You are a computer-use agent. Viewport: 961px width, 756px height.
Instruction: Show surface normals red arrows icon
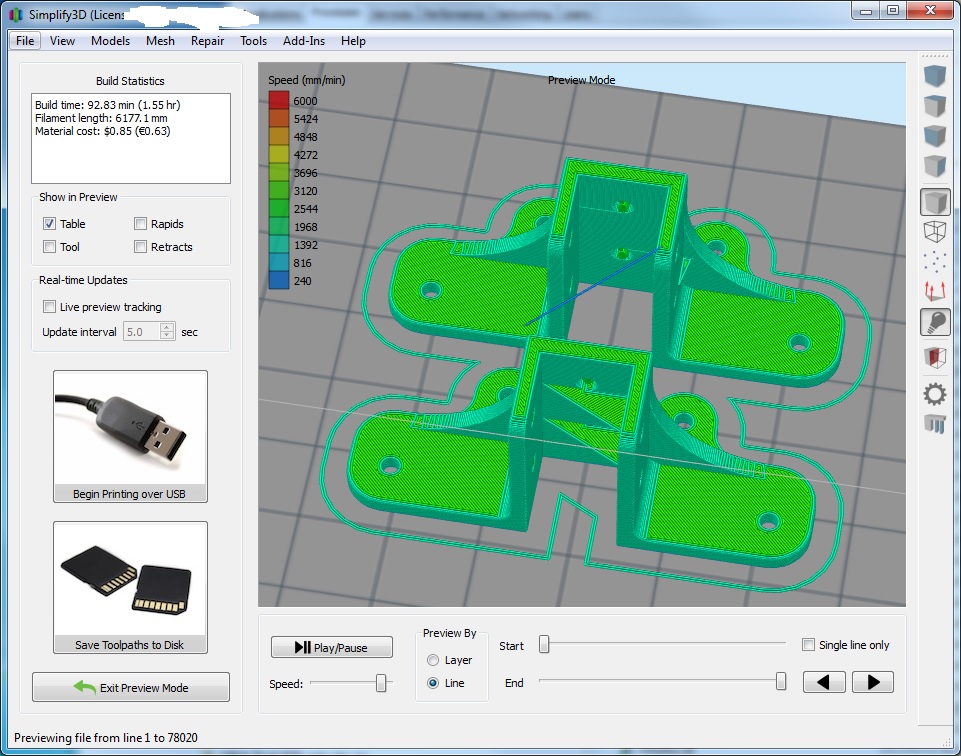click(935, 292)
